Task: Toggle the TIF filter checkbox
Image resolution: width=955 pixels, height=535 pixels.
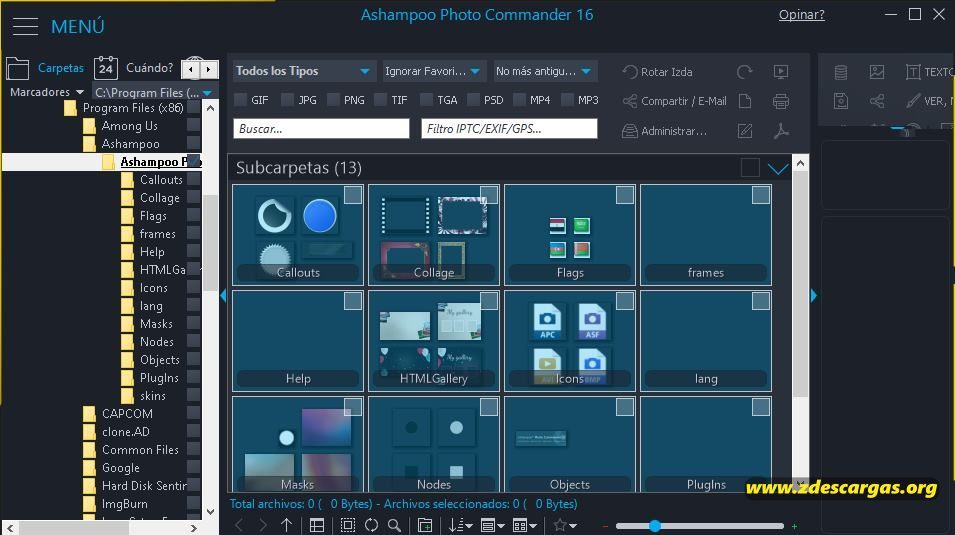Action: click(381, 99)
